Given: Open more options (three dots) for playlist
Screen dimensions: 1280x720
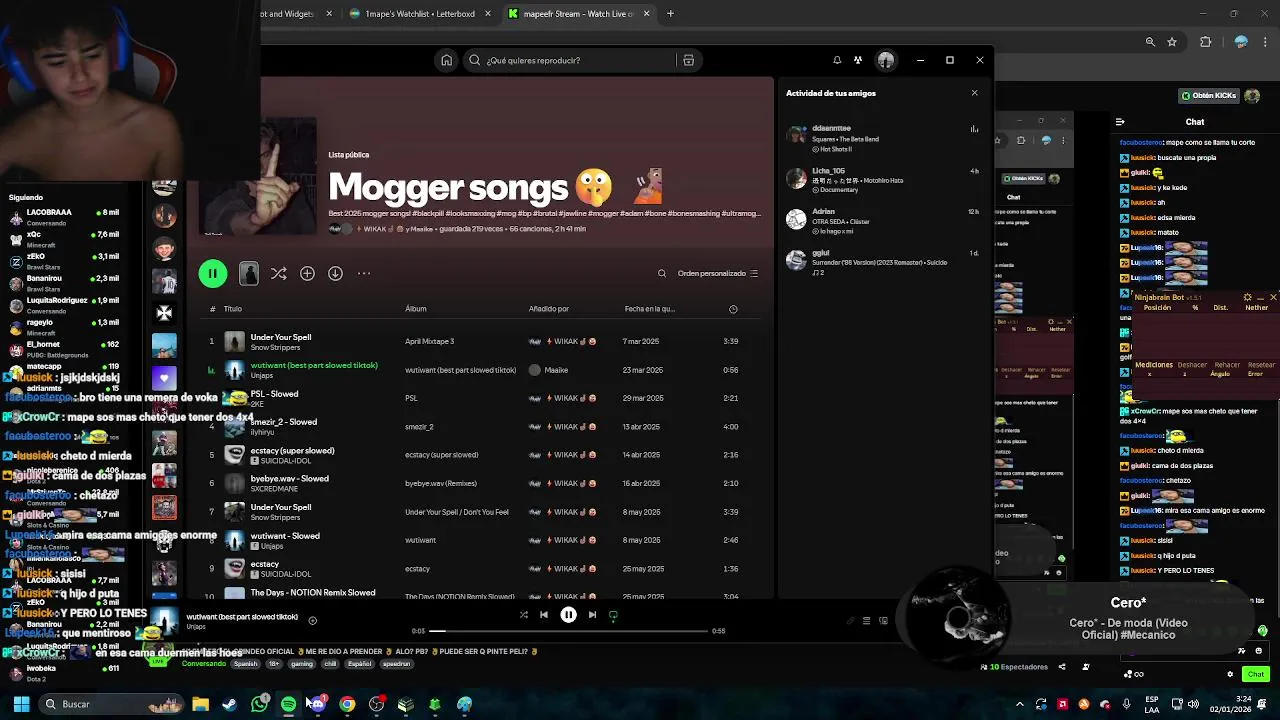Looking at the screenshot, I should [364, 273].
